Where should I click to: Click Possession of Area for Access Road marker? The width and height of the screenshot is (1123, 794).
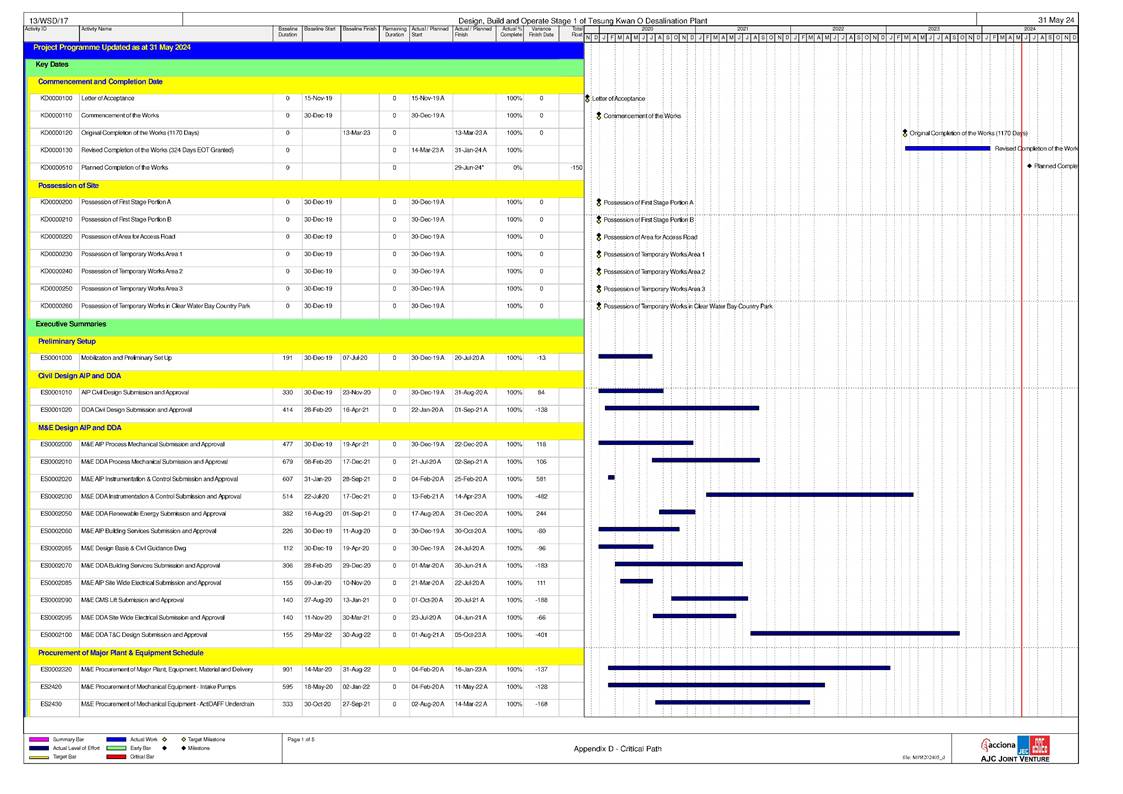[598, 237]
